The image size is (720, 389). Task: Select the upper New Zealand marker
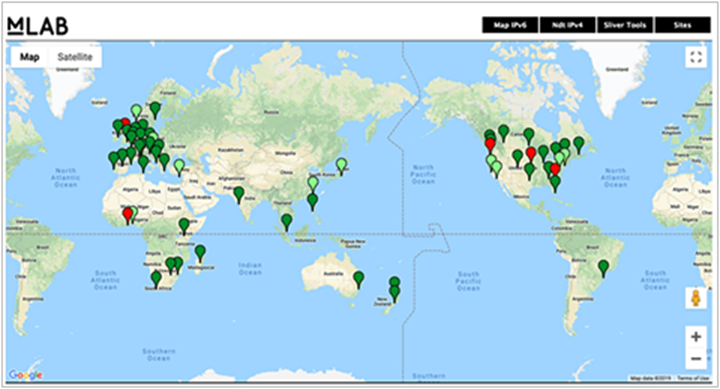(x=394, y=282)
